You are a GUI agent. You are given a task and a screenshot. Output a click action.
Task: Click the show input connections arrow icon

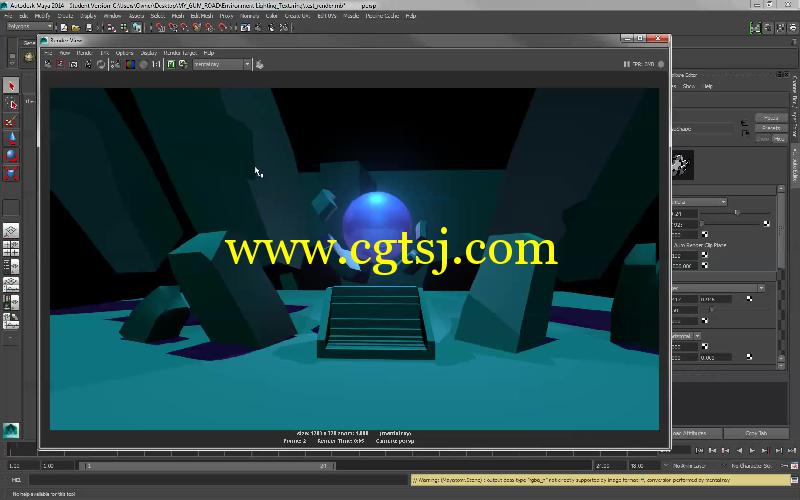tap(744, 123)
